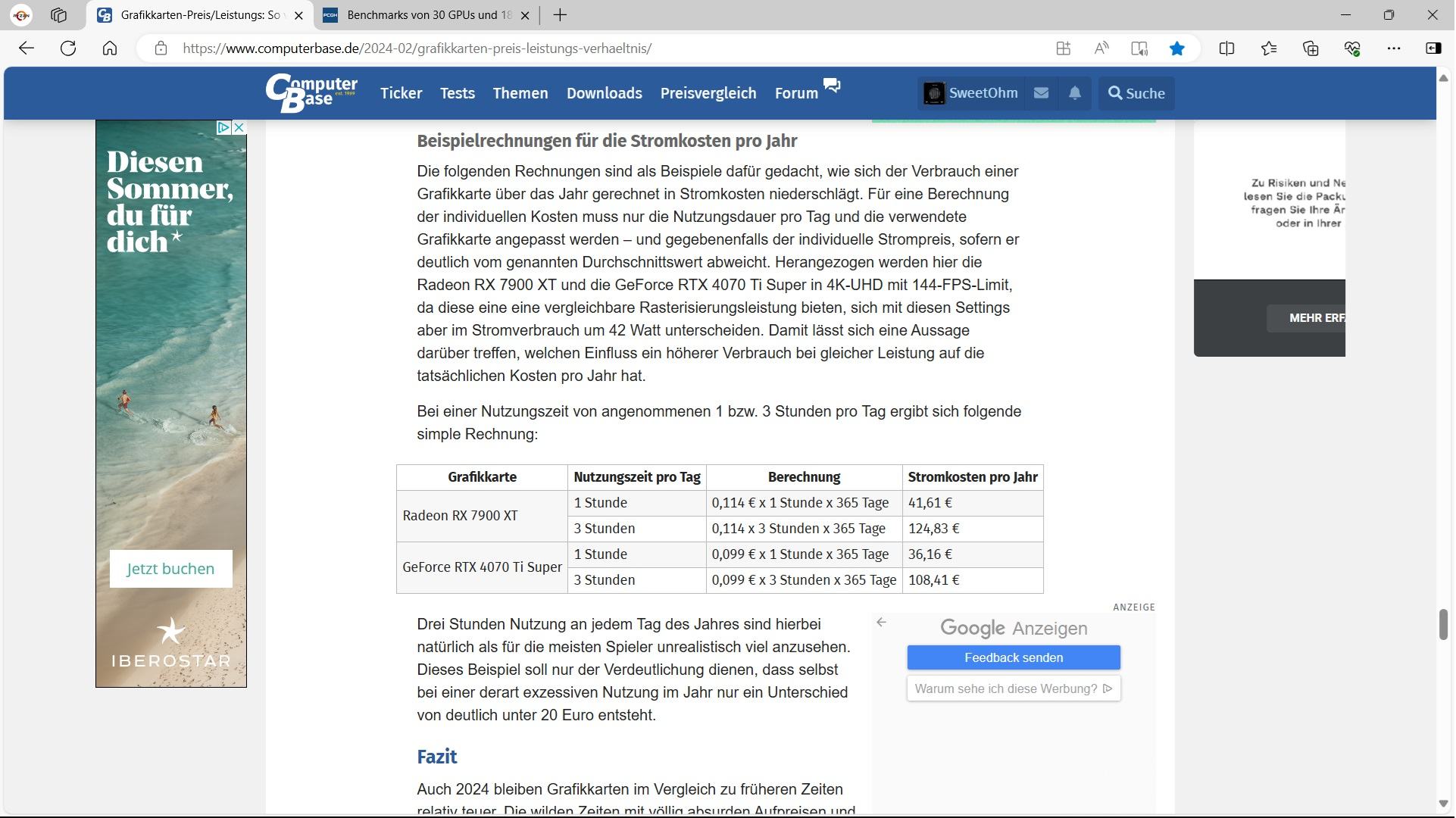Screen dimensions: 1456x818
Task: Open browser Settings and more menu
Action: click(1393, 48)
